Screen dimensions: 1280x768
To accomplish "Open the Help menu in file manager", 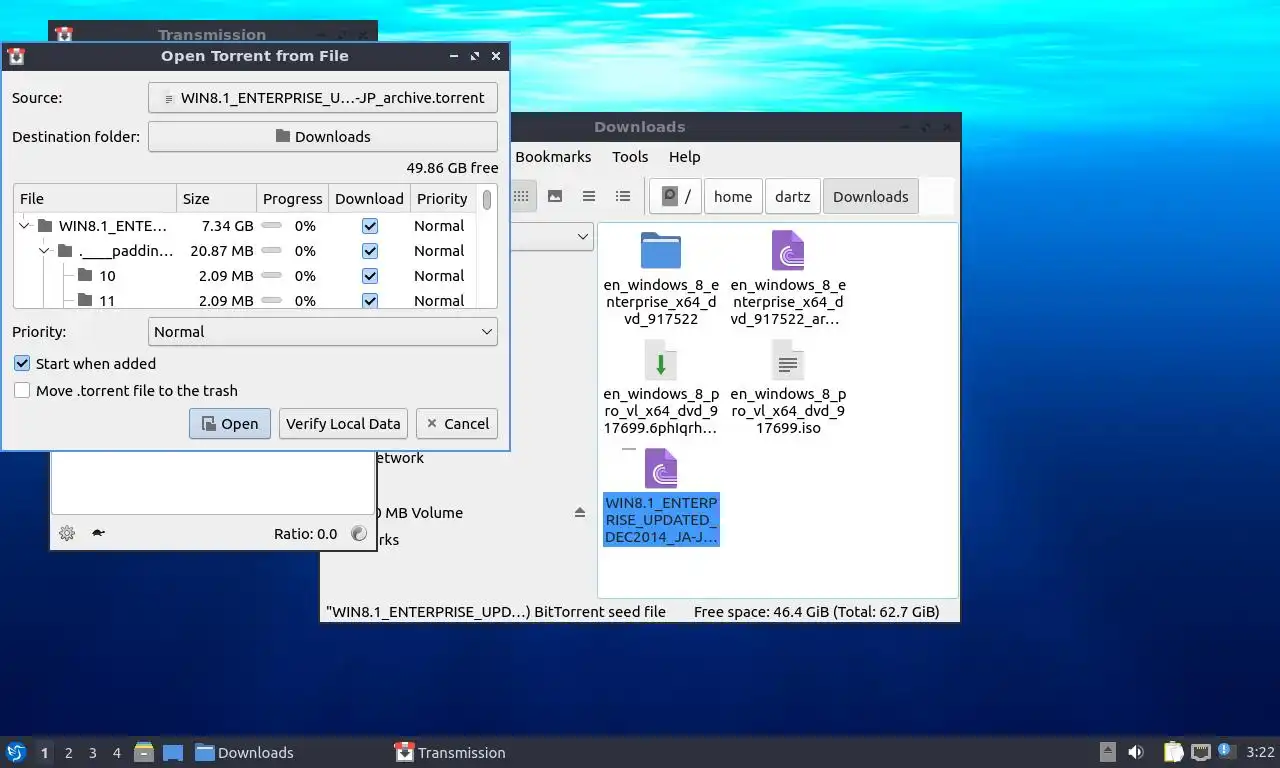I will point(684,156).
